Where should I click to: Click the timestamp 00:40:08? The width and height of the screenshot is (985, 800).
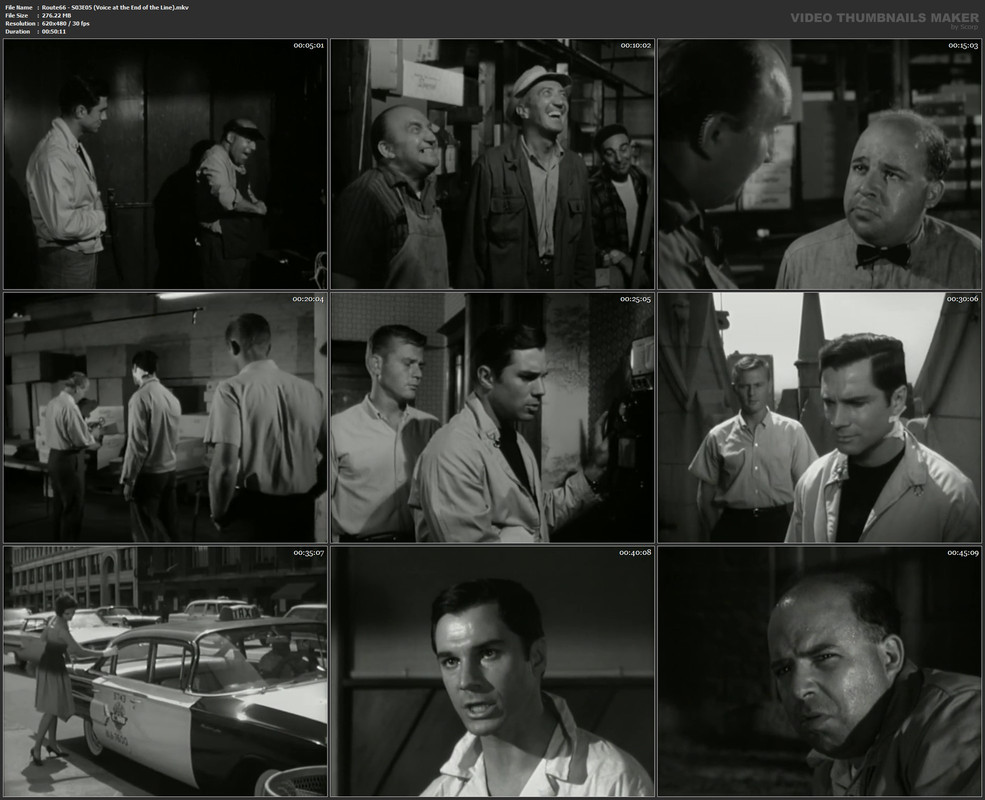click(635, 553)
